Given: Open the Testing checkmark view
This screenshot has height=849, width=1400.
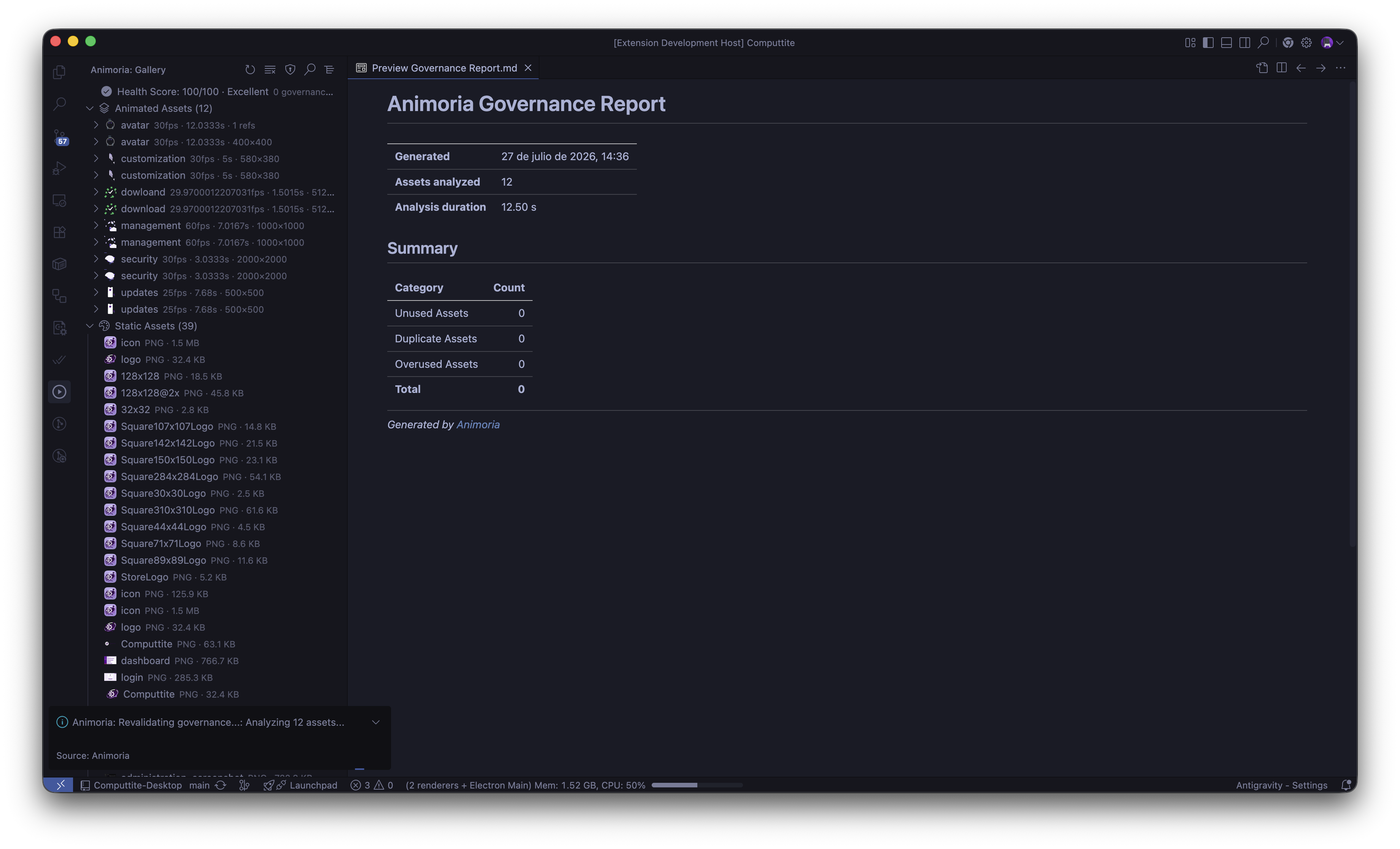Looking at the screenshot, I should (59, 360).
